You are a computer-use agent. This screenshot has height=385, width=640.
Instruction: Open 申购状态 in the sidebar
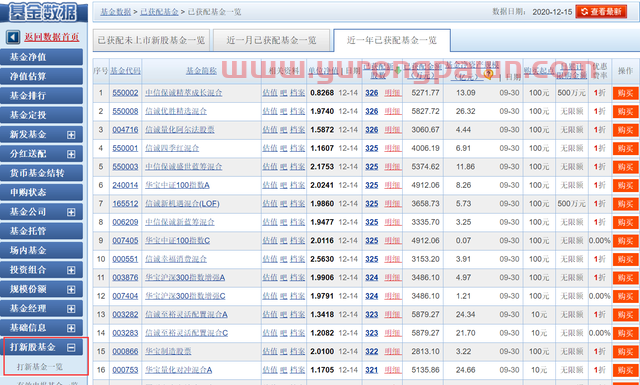41,192
